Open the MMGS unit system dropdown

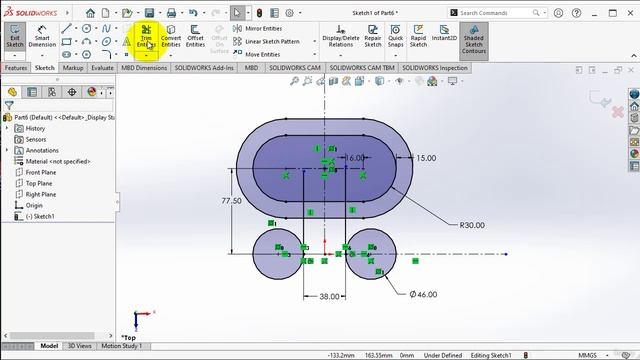click(607, 356)
